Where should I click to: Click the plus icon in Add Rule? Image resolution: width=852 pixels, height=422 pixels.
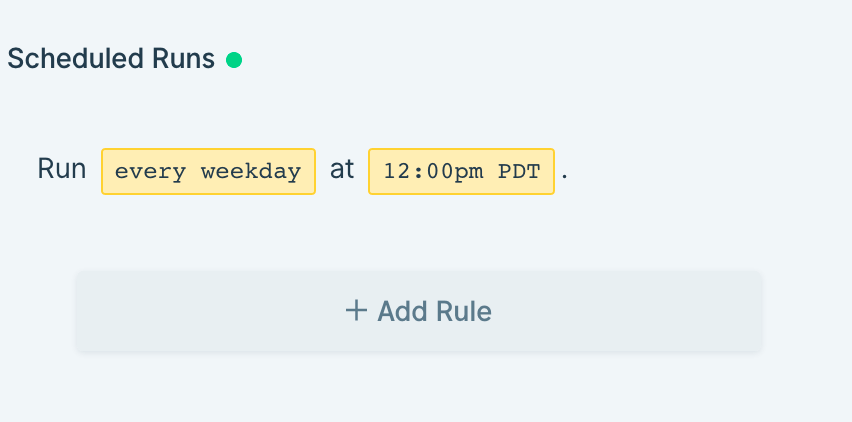(356, 311)
